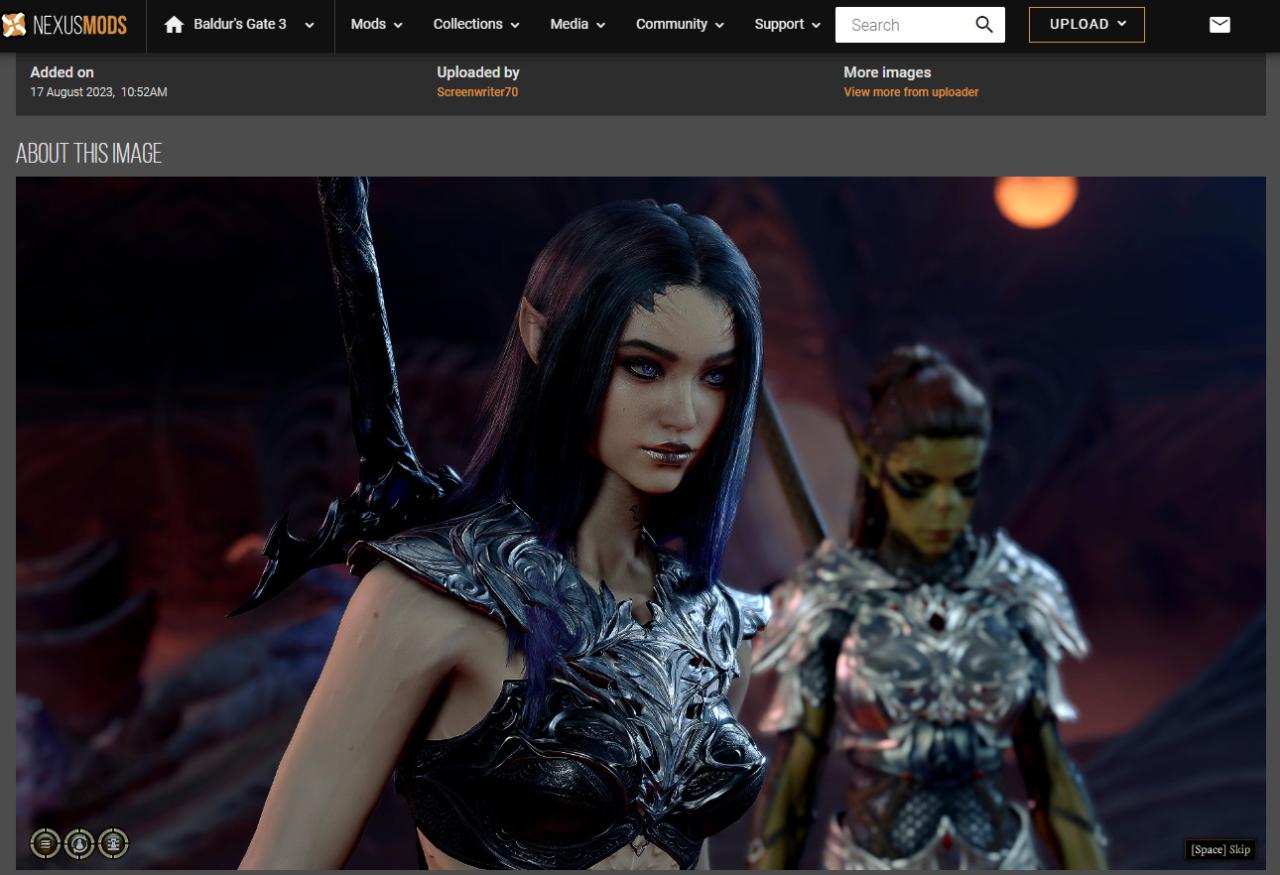The image size is (1280, 875).
Task: Open uploader Screenwriter70's profile link
Action: (x=477, y=92)
